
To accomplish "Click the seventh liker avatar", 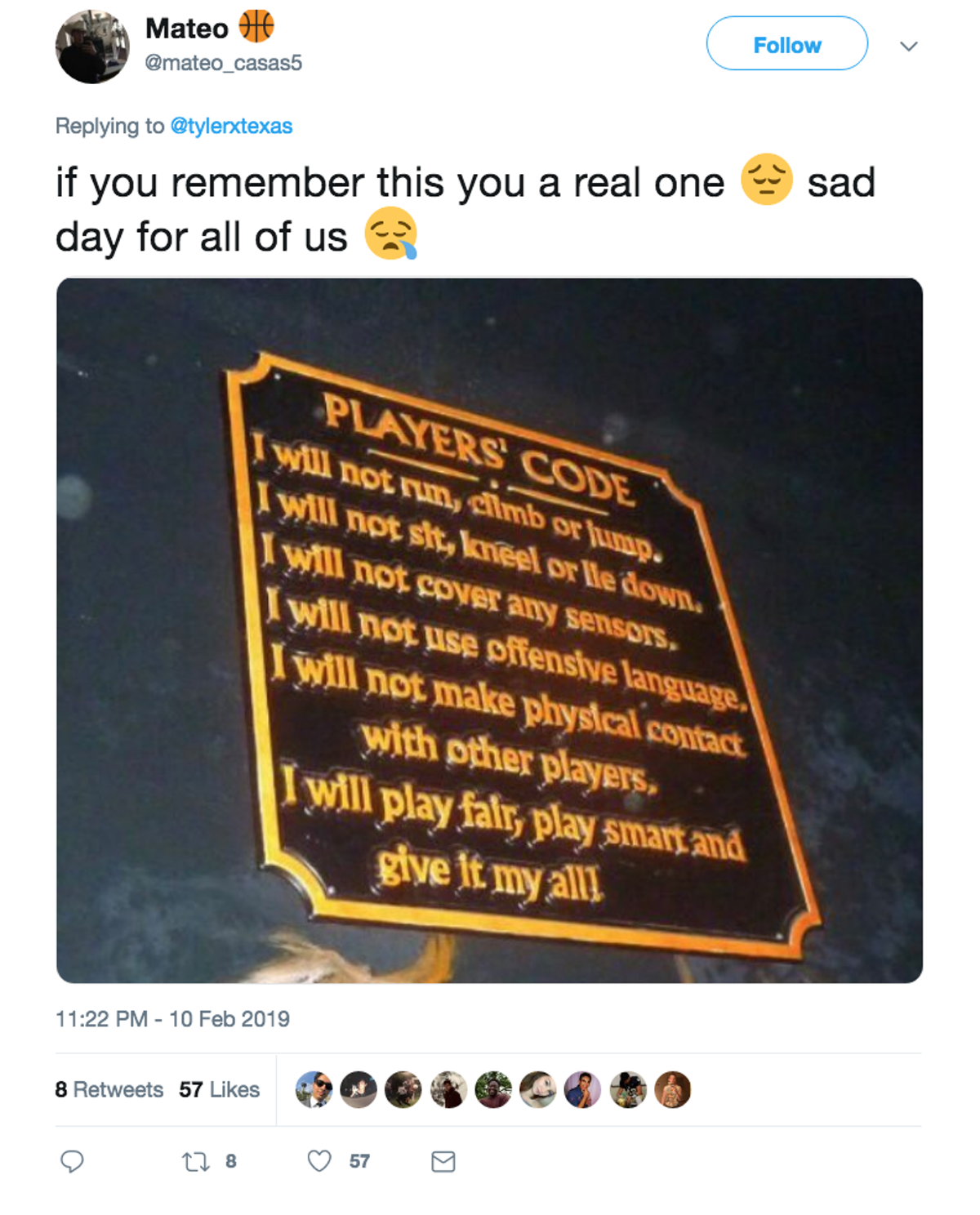I will (583, 1089).
